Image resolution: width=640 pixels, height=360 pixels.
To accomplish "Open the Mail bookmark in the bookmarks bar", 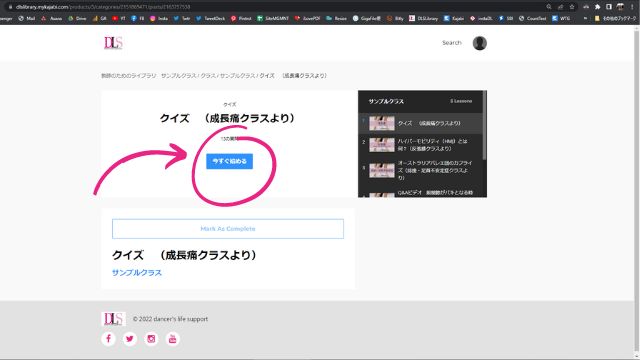I will [27, 18].
